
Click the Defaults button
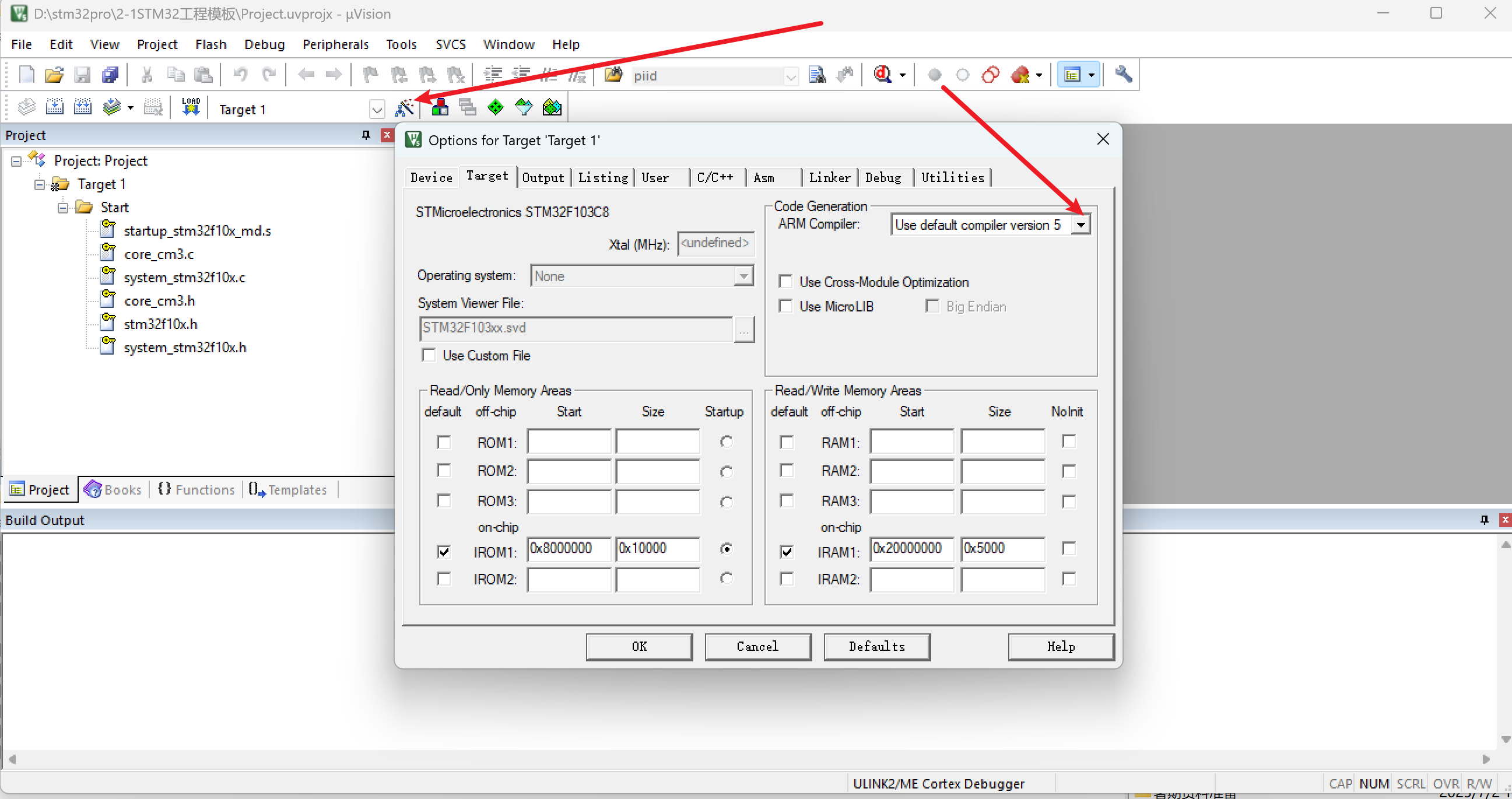877,647
